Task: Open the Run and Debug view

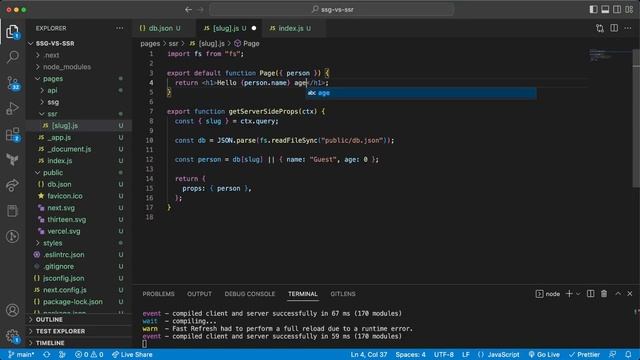Action: click(x=13, y=108)
